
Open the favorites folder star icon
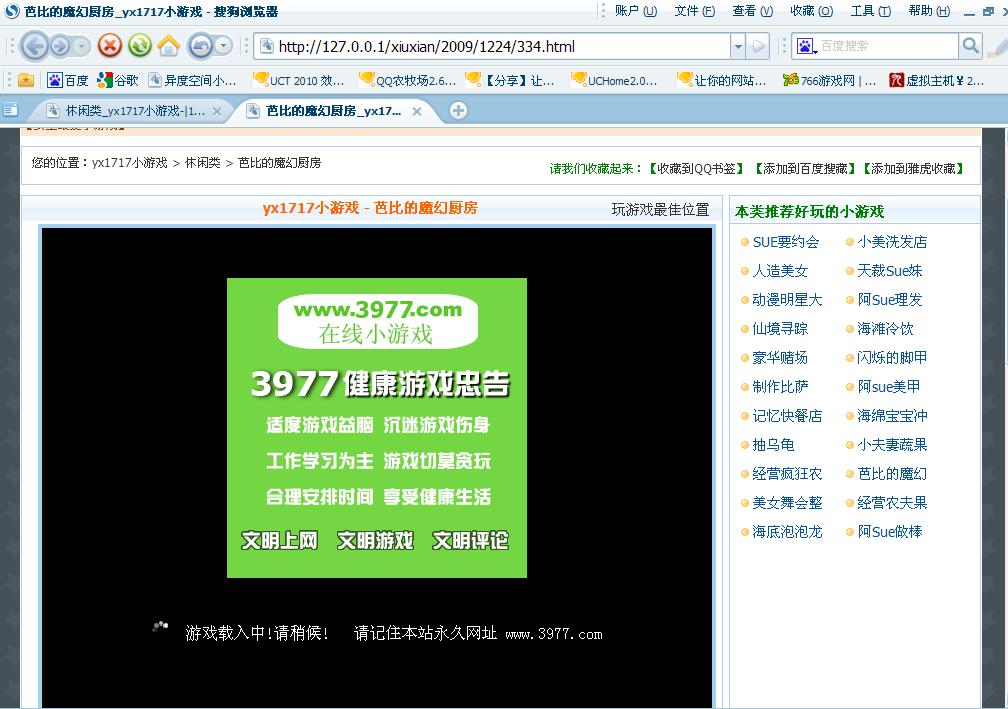tap(26, 80)
